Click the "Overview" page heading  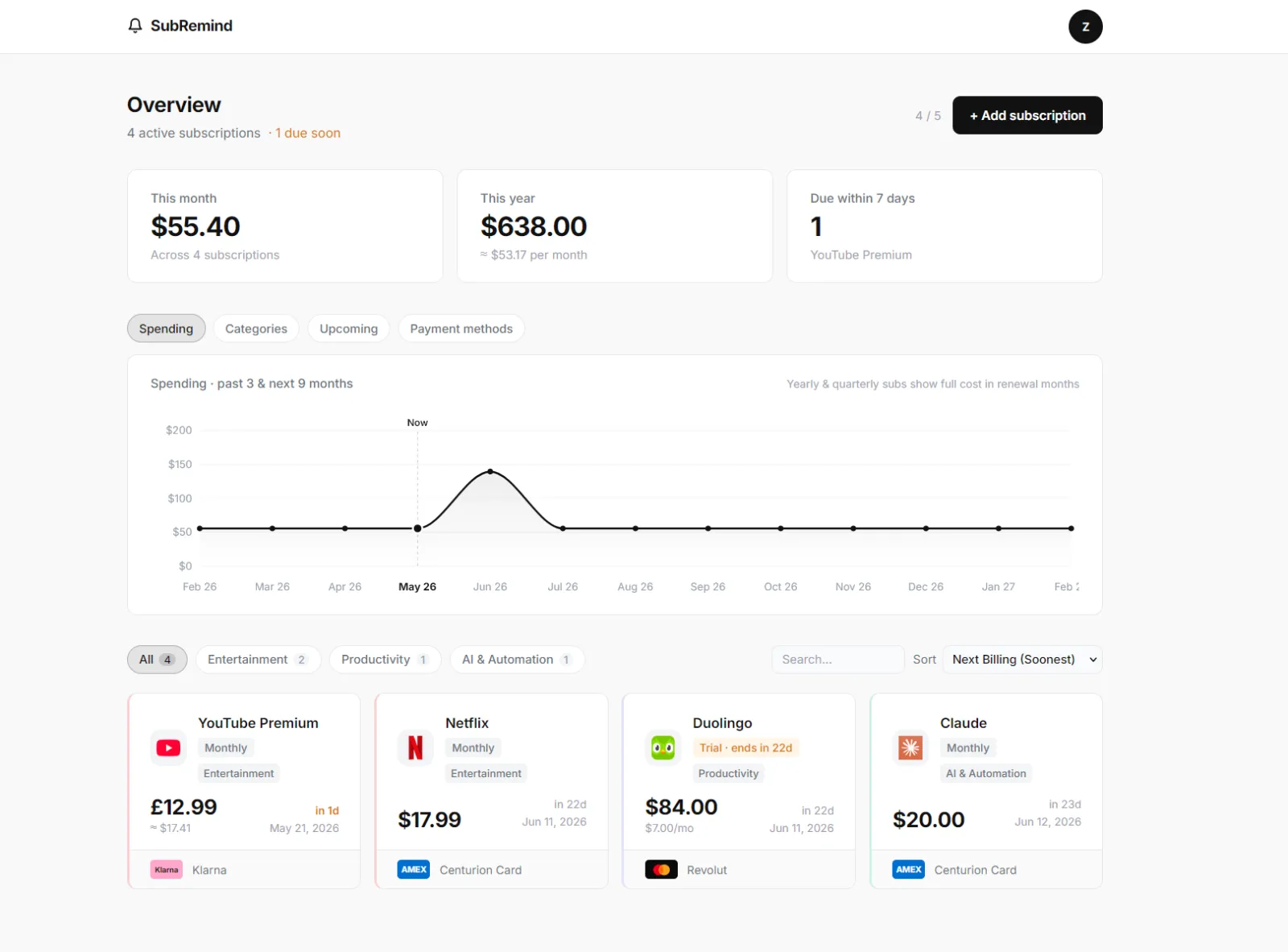click(x=174, y=105)
